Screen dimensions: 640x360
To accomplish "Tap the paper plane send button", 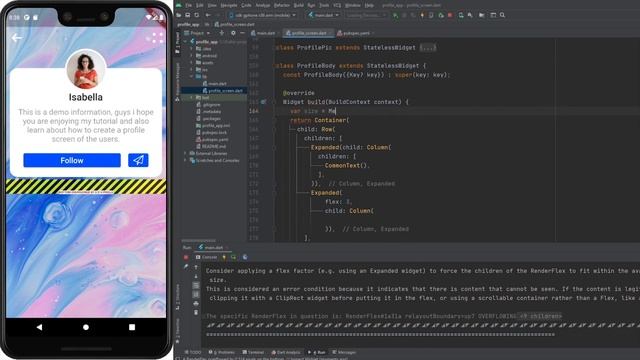I will click(138, 160).
